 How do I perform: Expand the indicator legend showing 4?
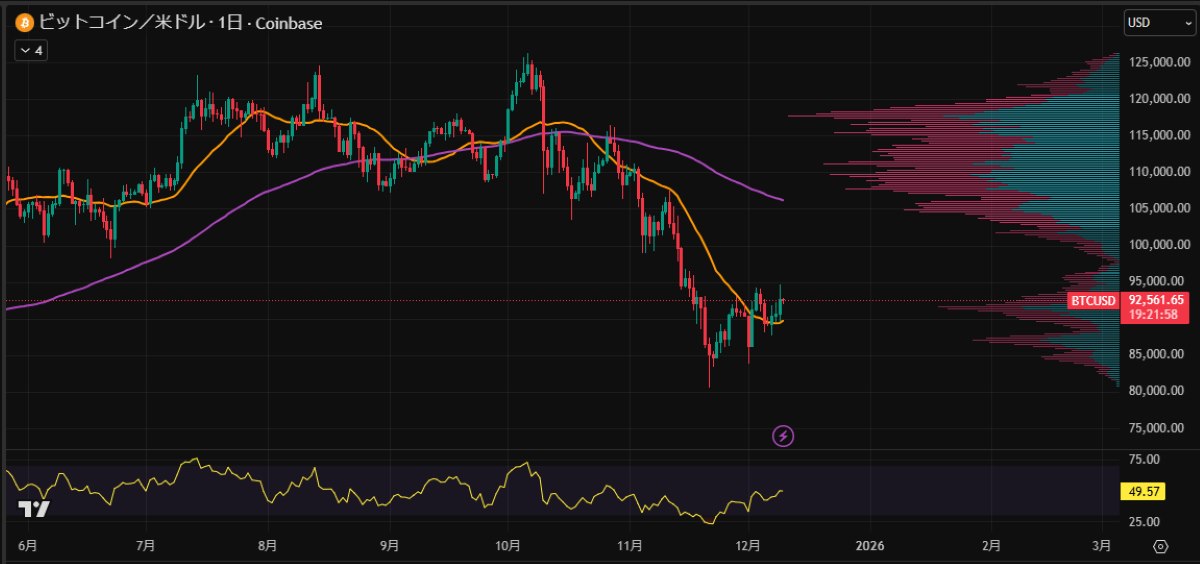pyautogui.click(x=31, y=50)
